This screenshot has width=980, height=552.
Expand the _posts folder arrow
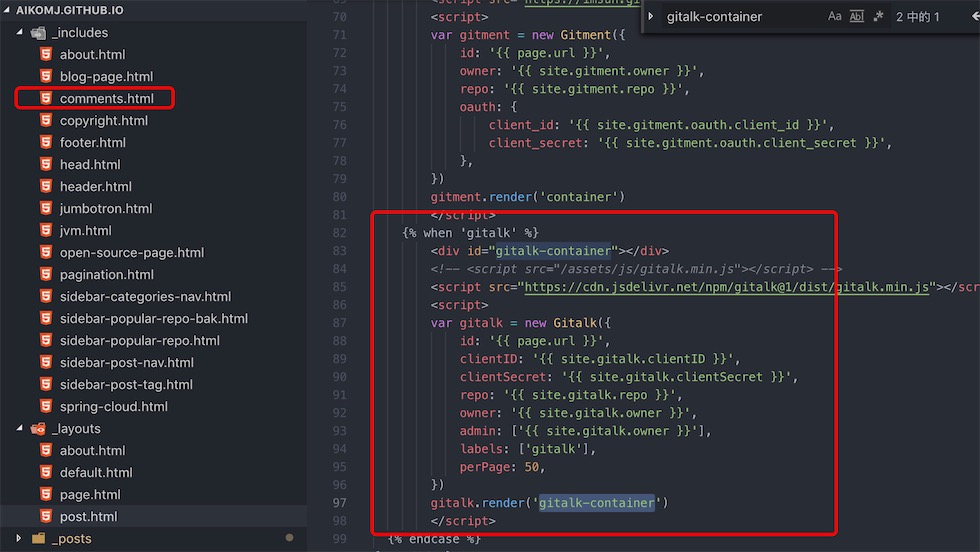(18, 538)
